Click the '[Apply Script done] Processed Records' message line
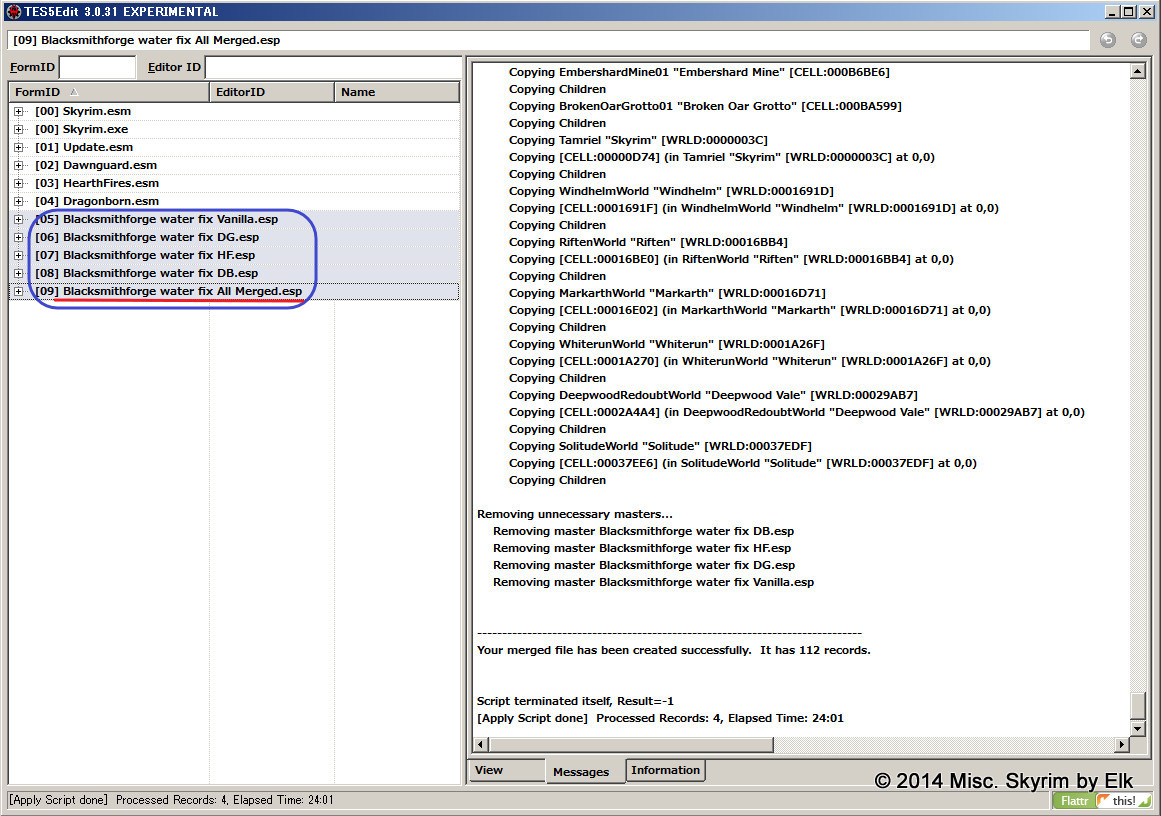Screen dimensions: 1161x816 point(660,718)
